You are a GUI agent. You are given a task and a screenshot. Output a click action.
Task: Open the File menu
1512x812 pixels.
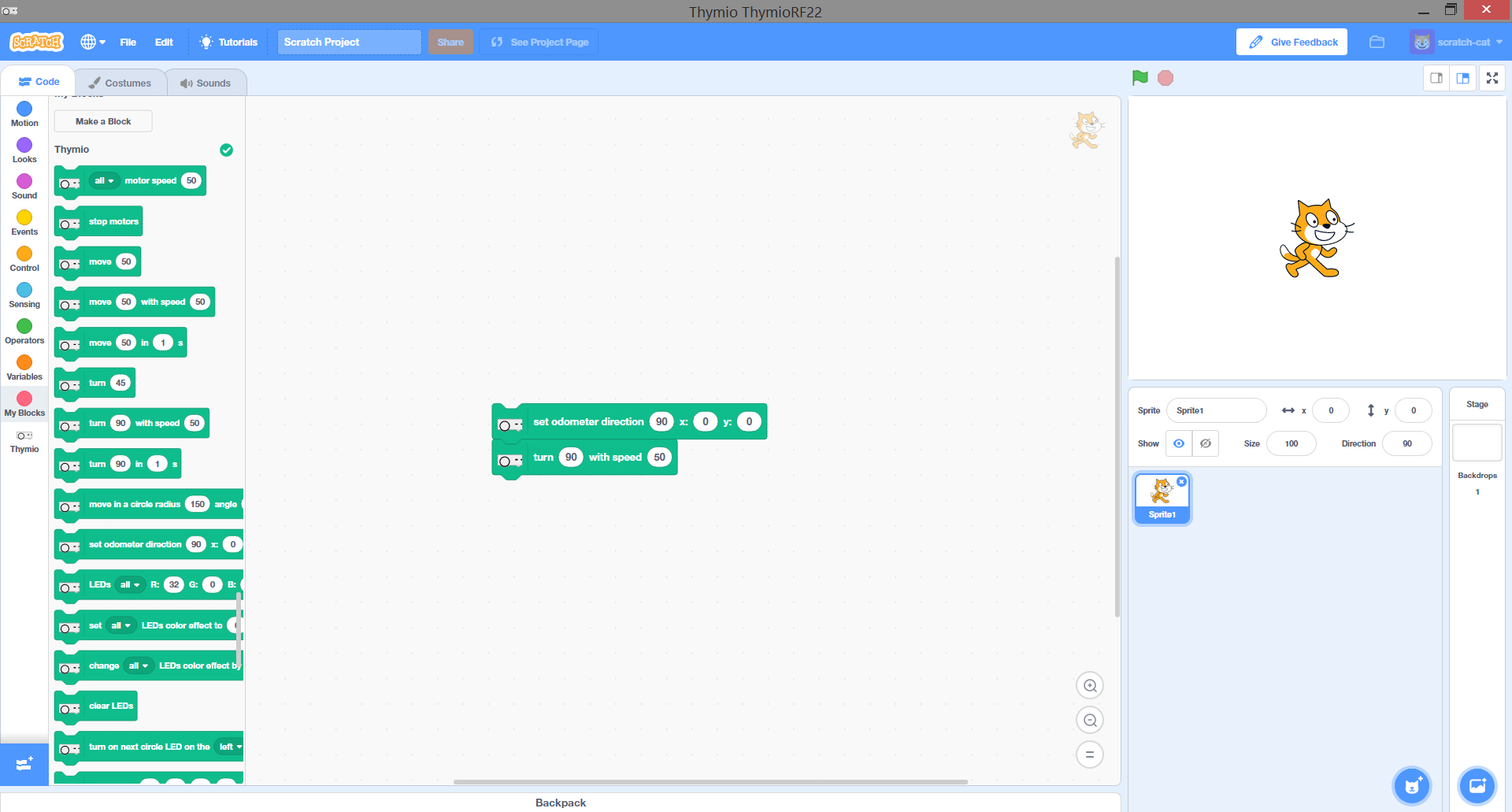click(128, 42)
